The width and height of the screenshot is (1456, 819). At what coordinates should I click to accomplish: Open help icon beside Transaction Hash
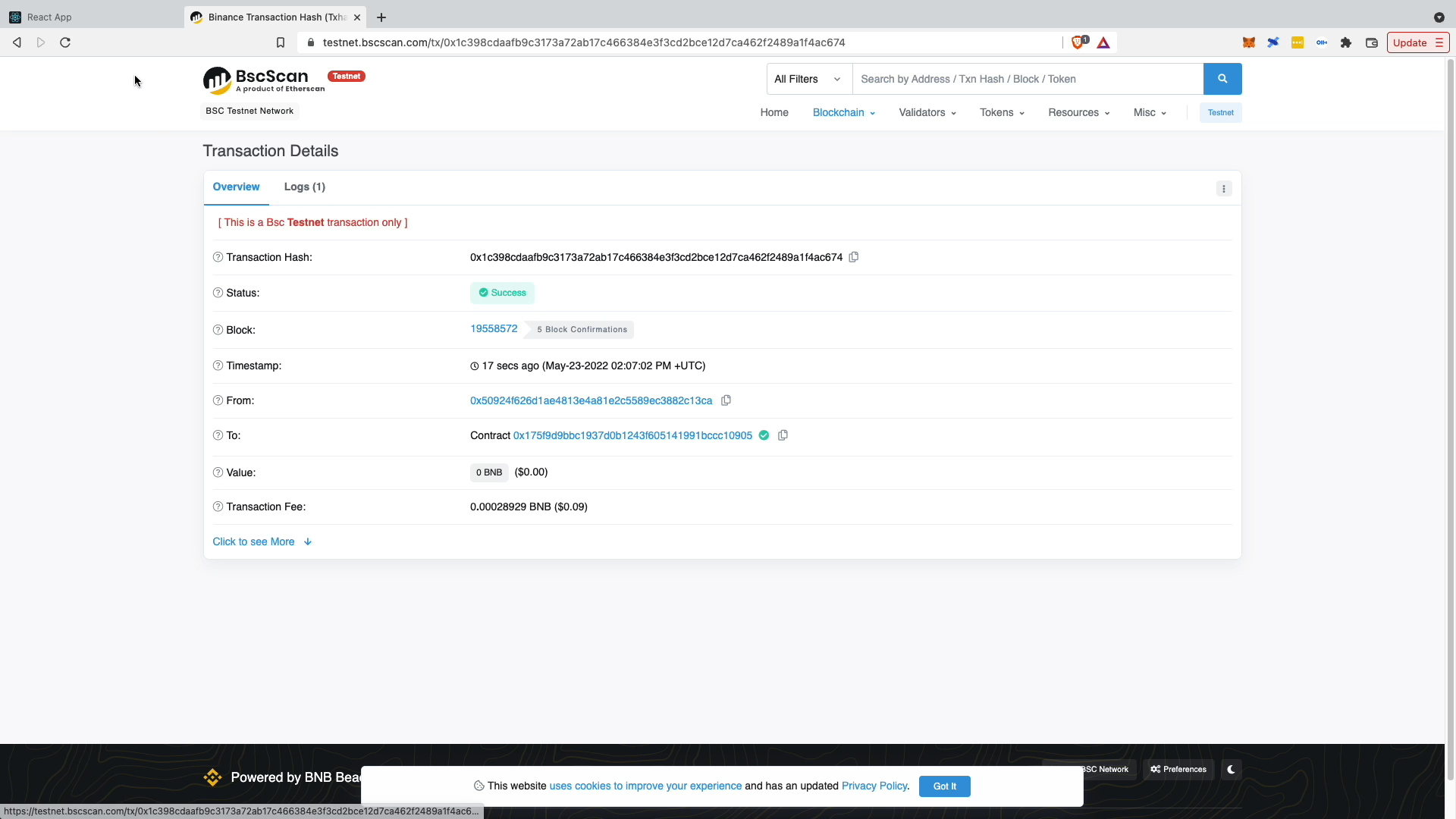[218, 257]
